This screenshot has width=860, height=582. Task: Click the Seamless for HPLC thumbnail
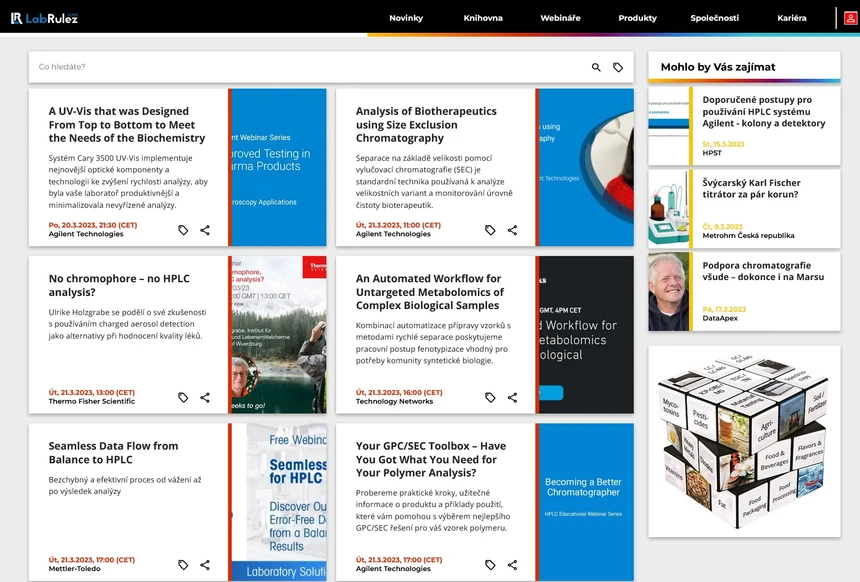(x=278, y=502)
